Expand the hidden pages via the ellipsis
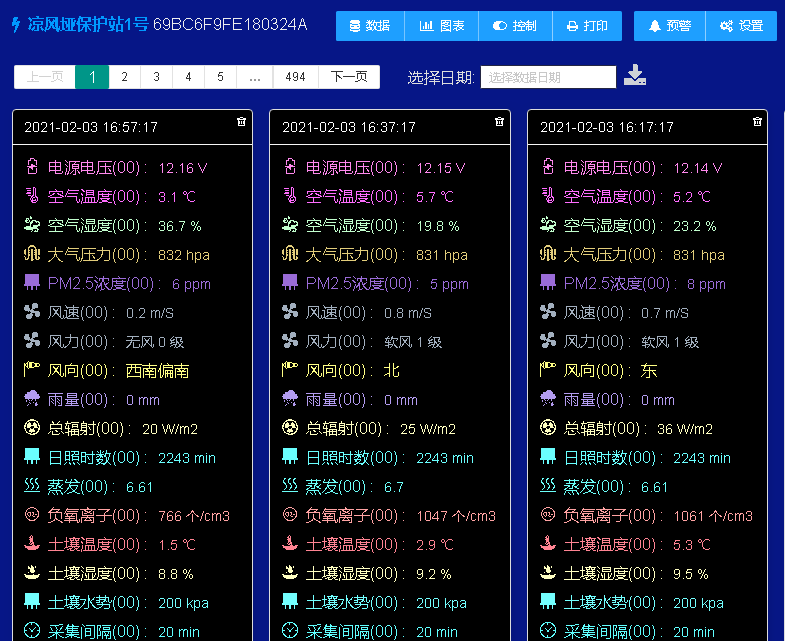This screenshot has height=643, width=785. point(255,77)
